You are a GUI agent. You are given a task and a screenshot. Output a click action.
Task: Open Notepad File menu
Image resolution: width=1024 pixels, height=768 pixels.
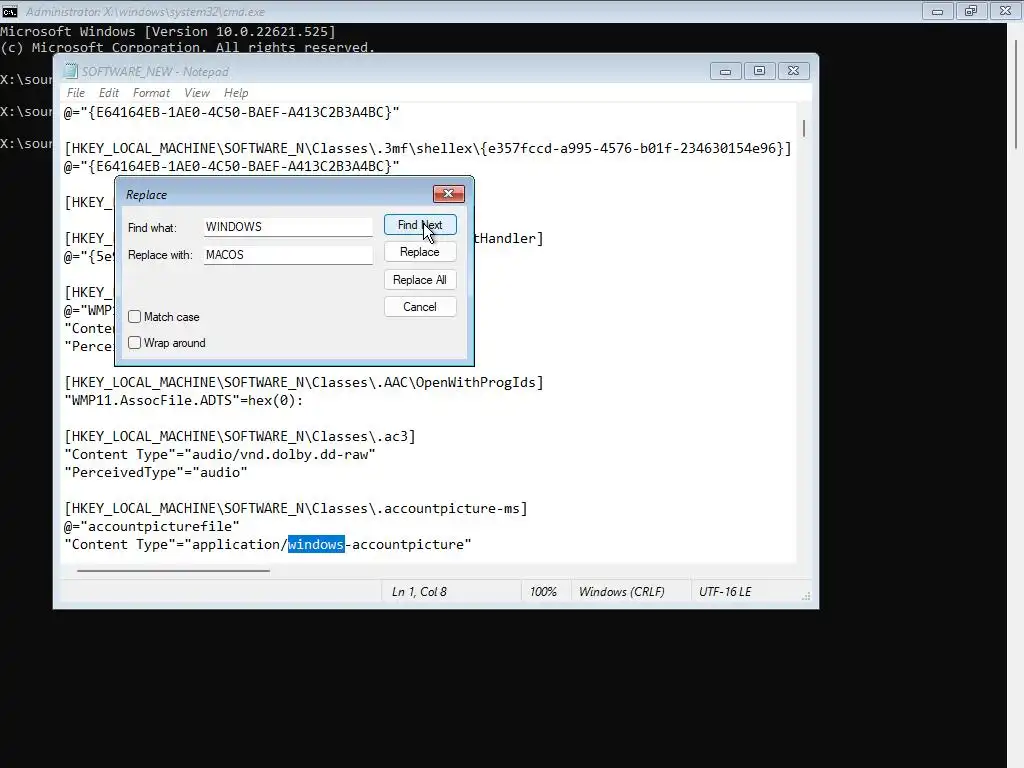[76, 93]
